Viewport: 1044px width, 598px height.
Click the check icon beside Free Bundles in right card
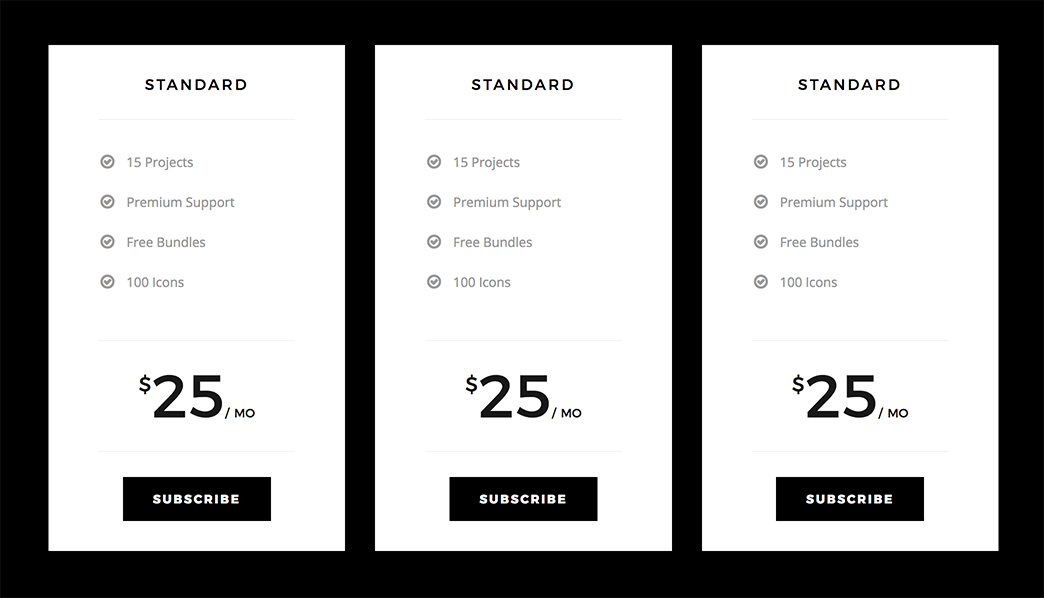coord(761,242)
